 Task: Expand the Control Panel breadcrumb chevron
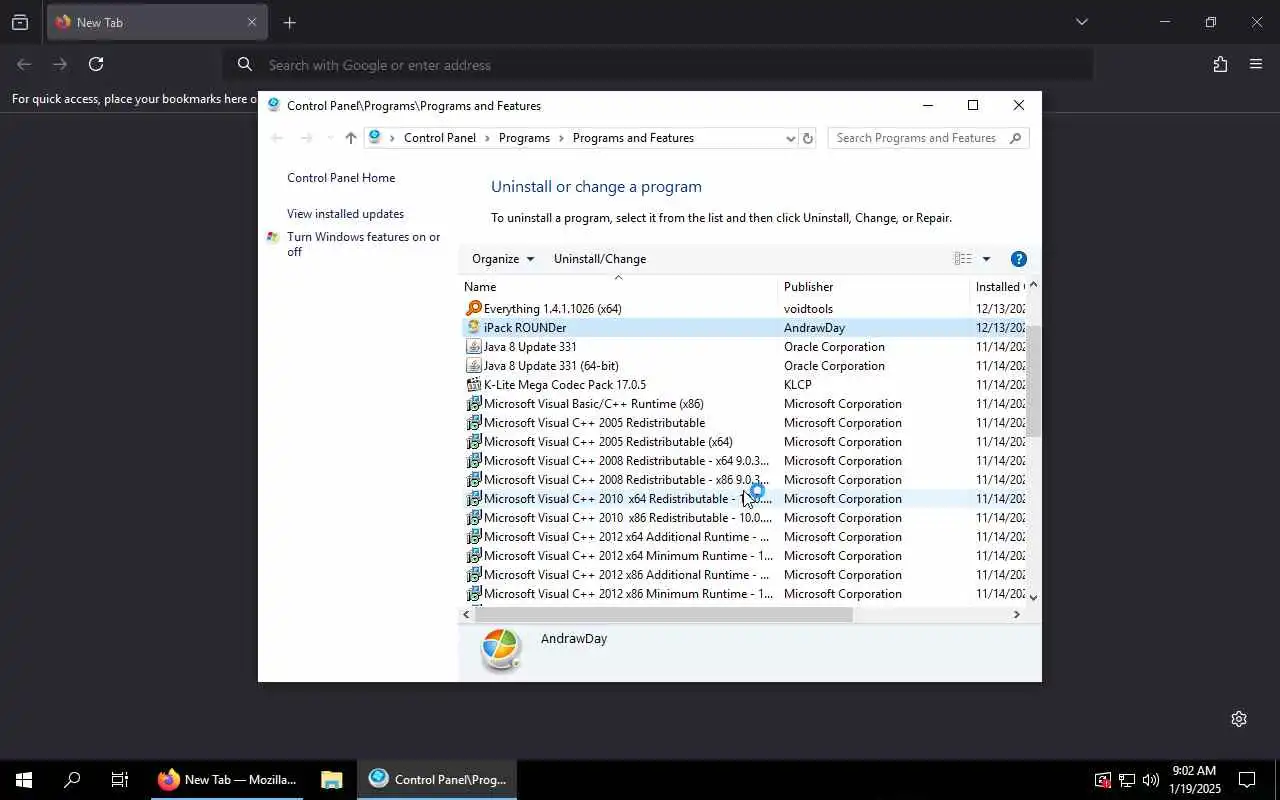[x=488, y=138]
